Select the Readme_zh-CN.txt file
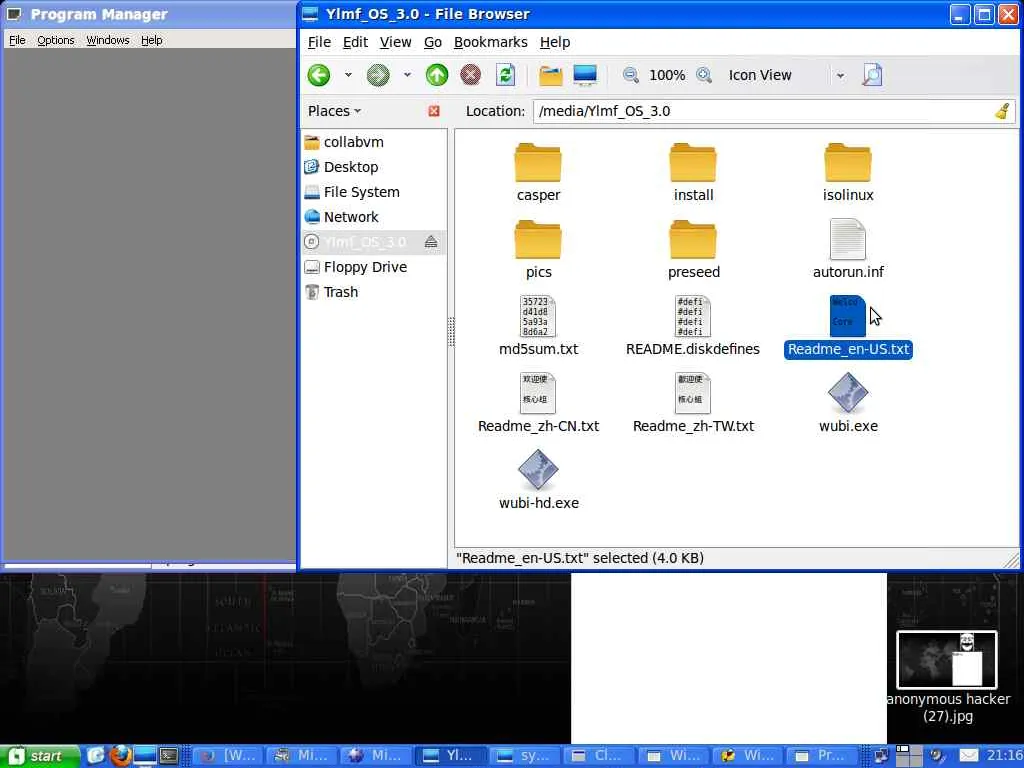 pyautogui.click(x=538, y=402)
